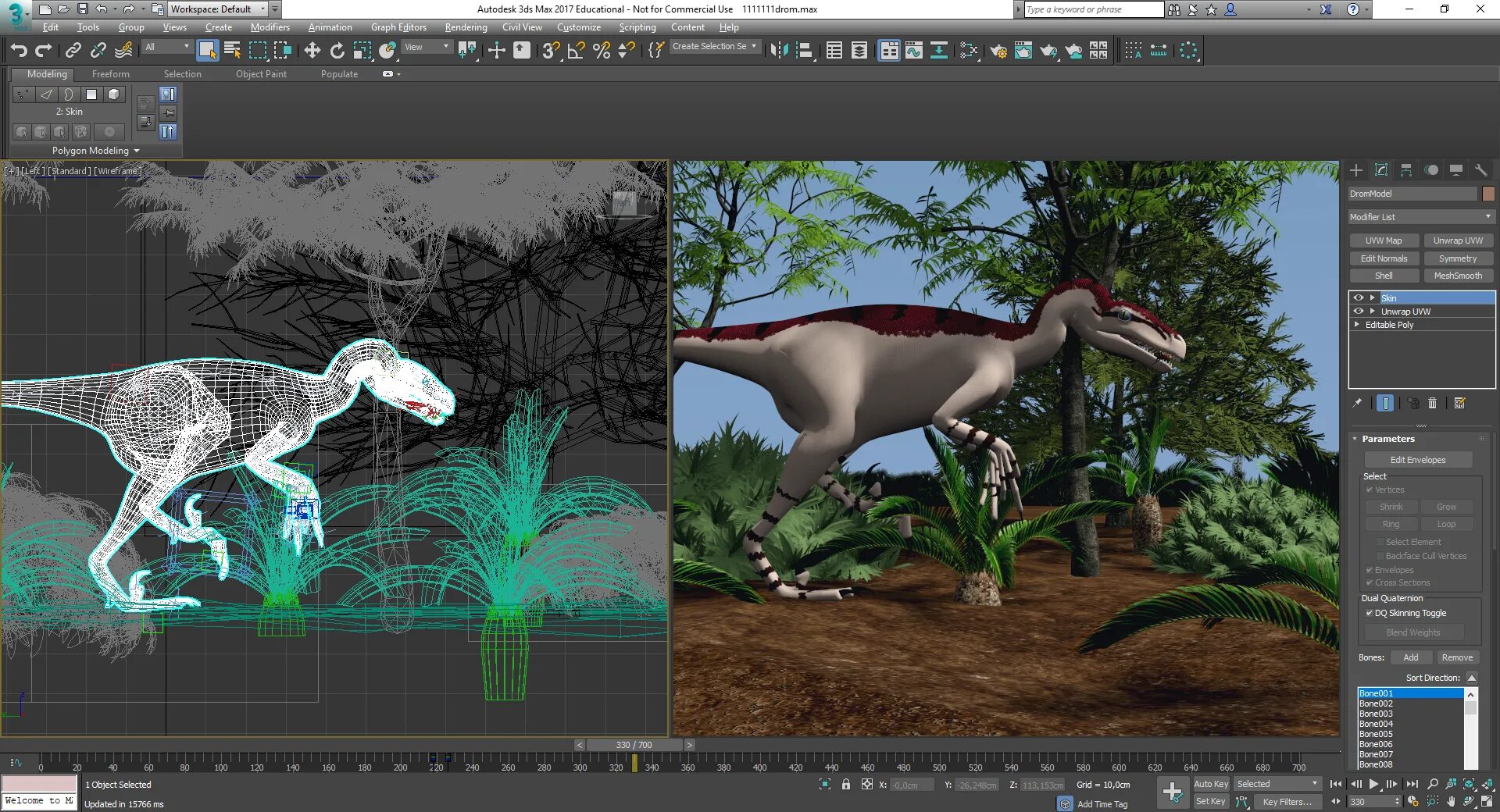This screenshot has height=812, width=1500.
Task: Select the Rotate transform tool
Action: (337, 51)
